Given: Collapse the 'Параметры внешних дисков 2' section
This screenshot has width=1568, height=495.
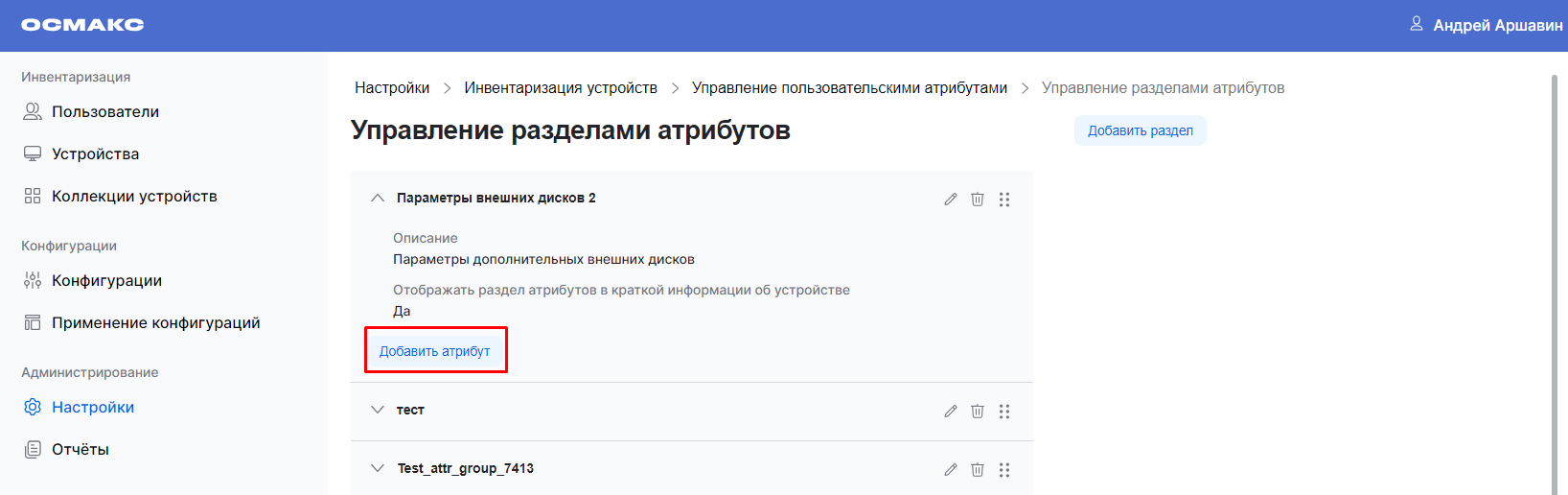Looking at the screenshot, I should click(x=378, y=199).
